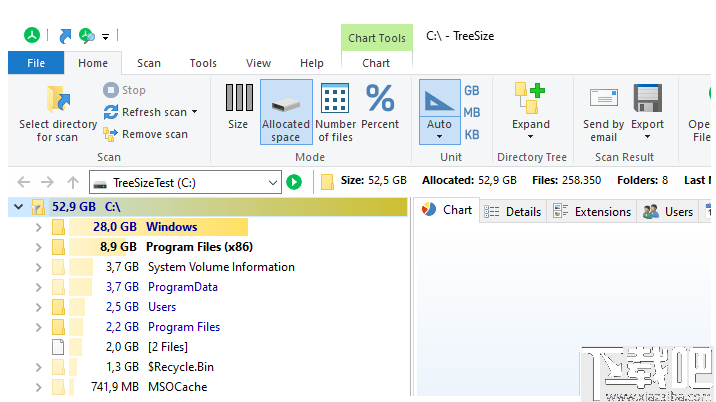
Task: Set unit to GB
Action: pos(472,91)
